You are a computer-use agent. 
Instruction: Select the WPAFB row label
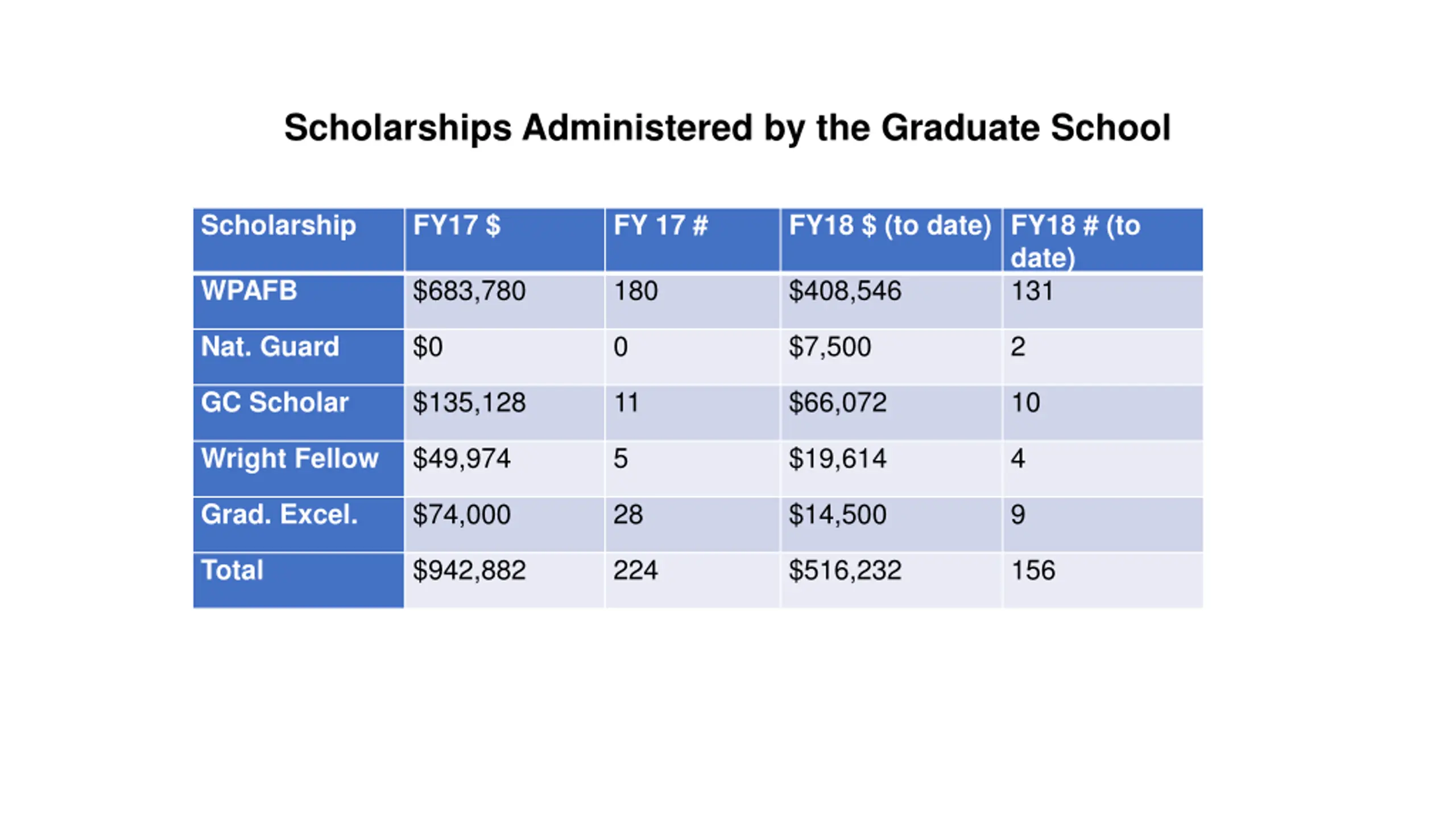[x=299, y=301]
